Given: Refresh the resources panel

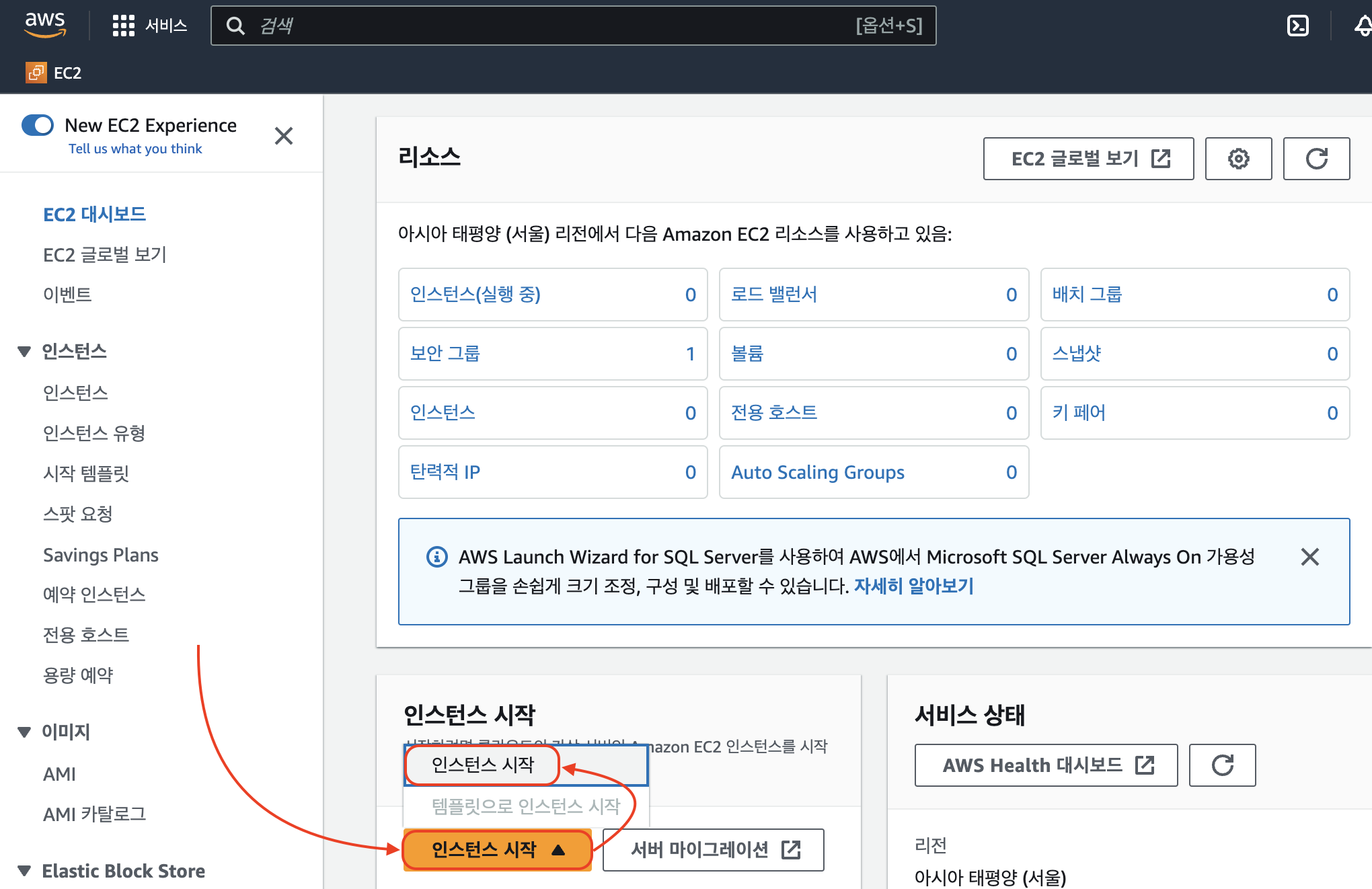Looking at the screenshot, I should (x=1316, y=159).
